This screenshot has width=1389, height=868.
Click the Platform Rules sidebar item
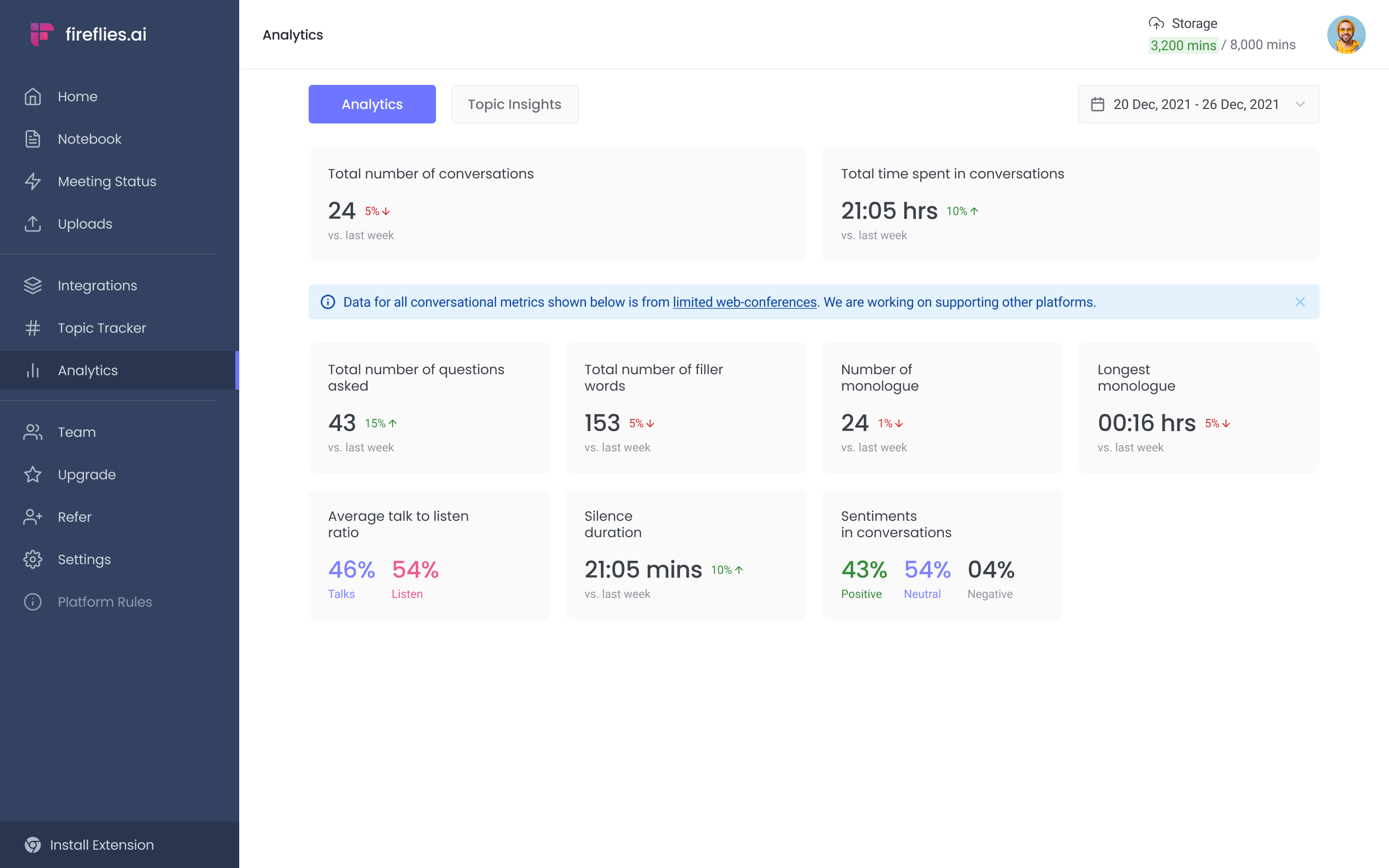tap(105, 601)
